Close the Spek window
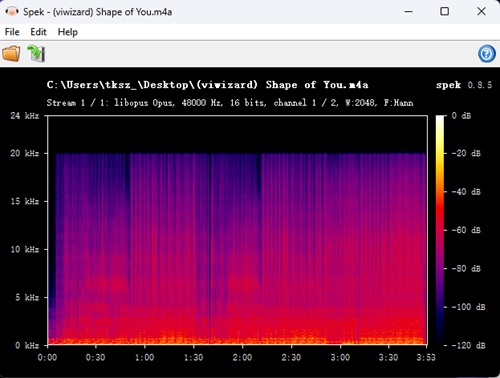 [x=481, y=12]
